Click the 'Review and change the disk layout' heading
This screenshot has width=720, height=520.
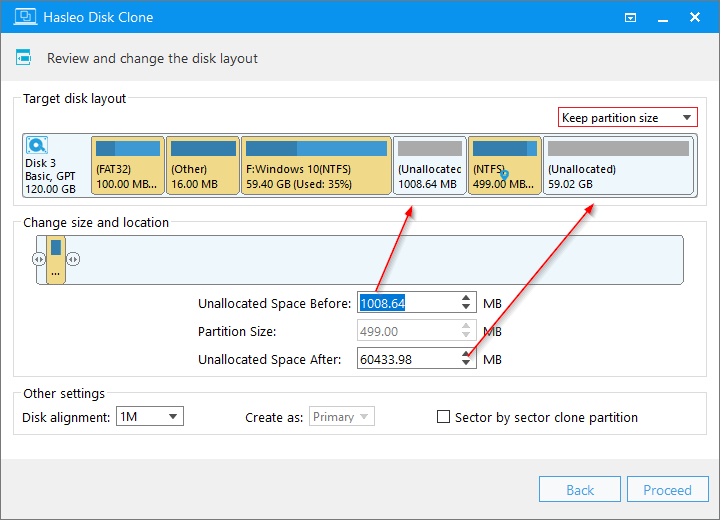[152, 58]
